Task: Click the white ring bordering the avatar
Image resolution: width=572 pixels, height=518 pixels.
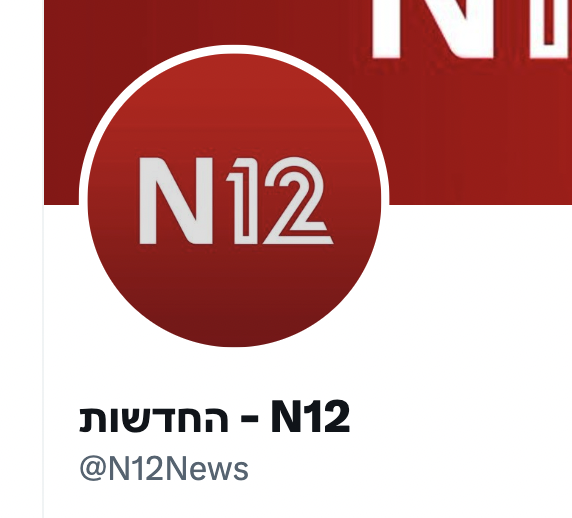Action: pos(234,49)
